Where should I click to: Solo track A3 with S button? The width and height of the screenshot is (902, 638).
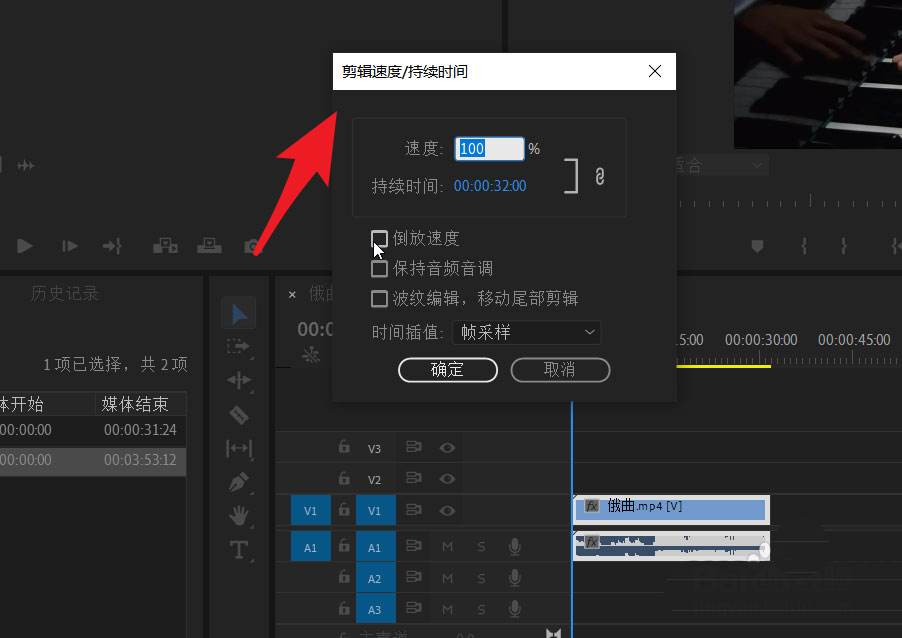[x=481, y=609]
